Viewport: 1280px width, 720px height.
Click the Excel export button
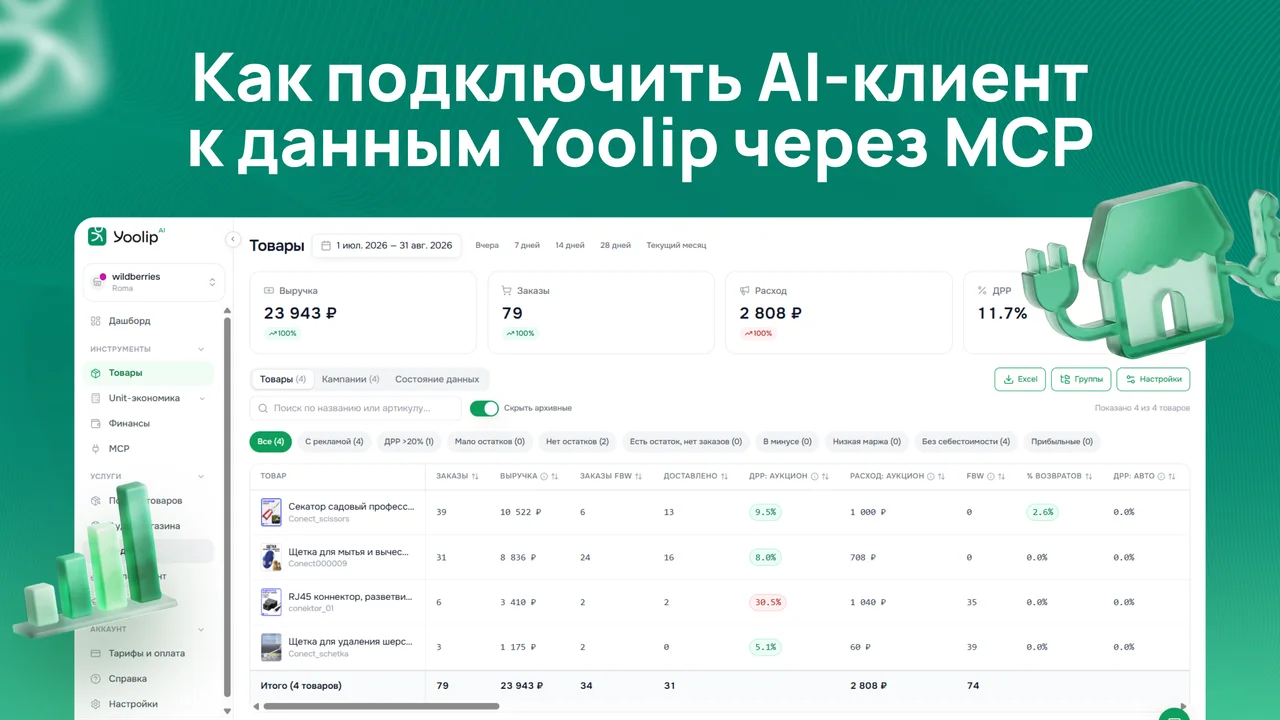tap(1020, 379)
